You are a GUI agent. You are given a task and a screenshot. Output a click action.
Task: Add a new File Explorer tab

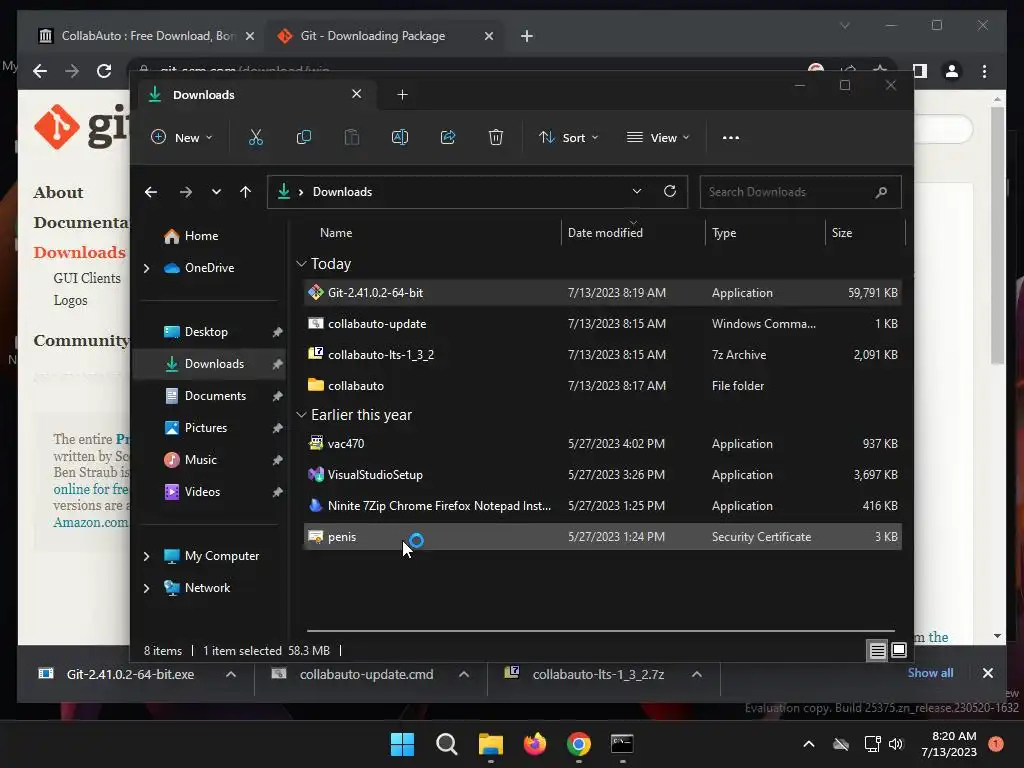click(402, 95)
